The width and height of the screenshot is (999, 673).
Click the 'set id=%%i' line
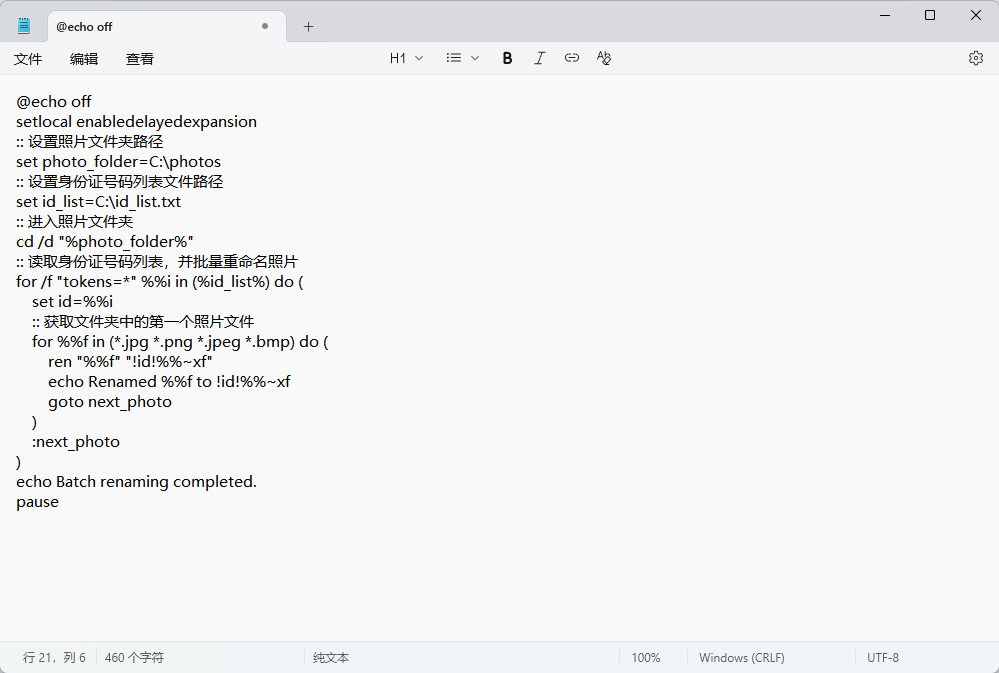coord(73,301)
